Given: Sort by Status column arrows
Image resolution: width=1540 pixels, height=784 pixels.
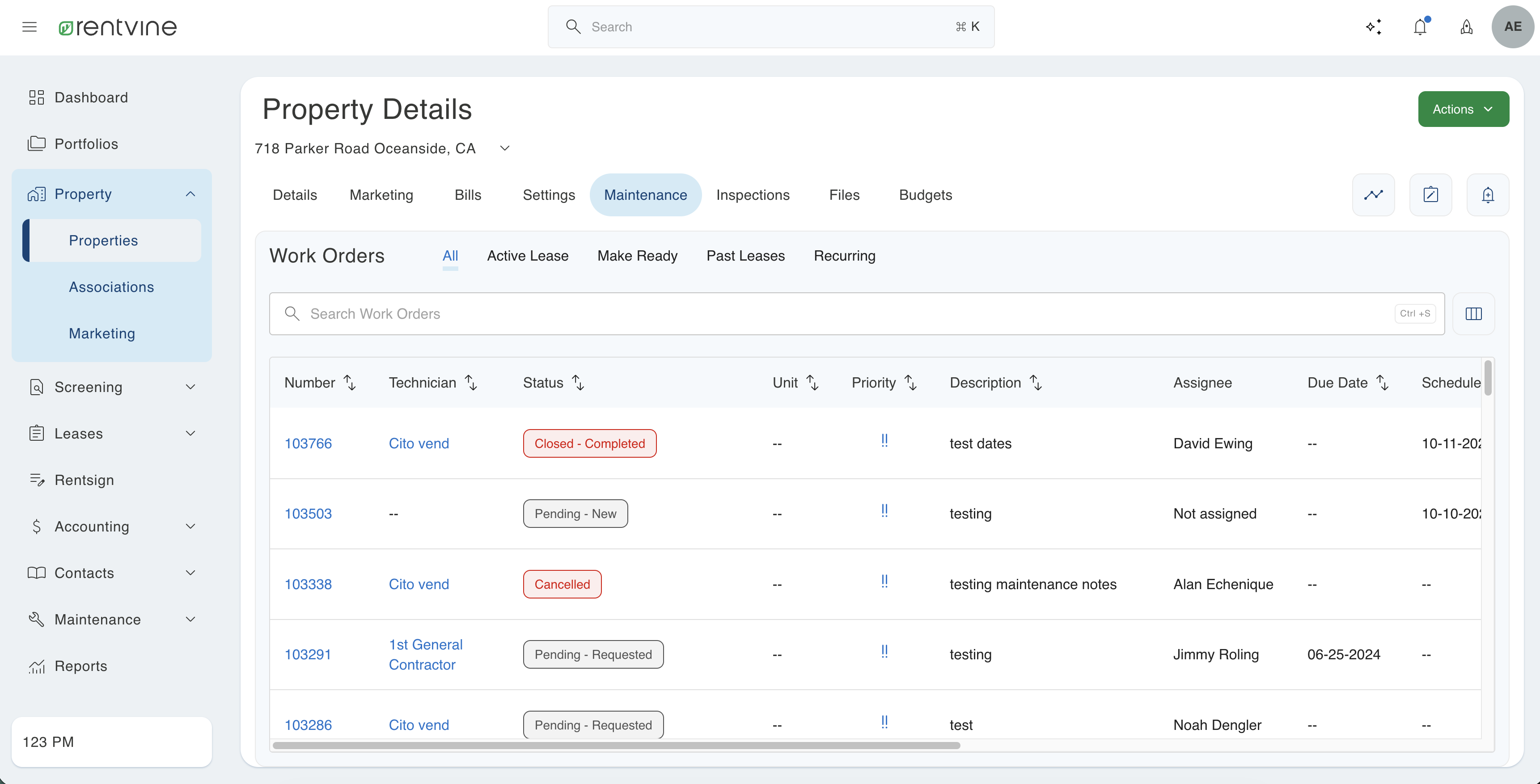Looking at the screenshot, I should (578, 383).
